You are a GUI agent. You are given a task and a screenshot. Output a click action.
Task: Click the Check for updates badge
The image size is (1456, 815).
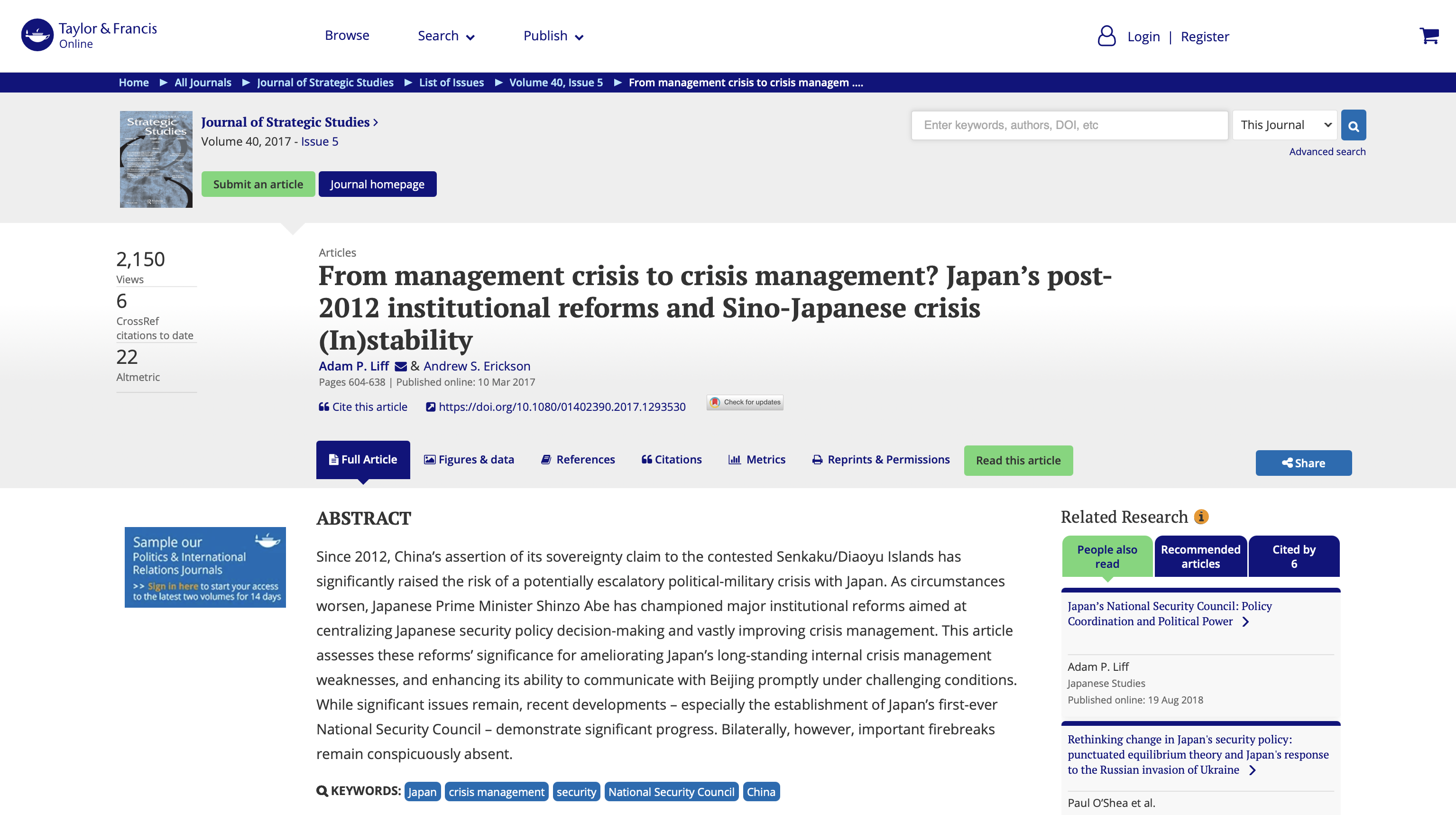745,402
